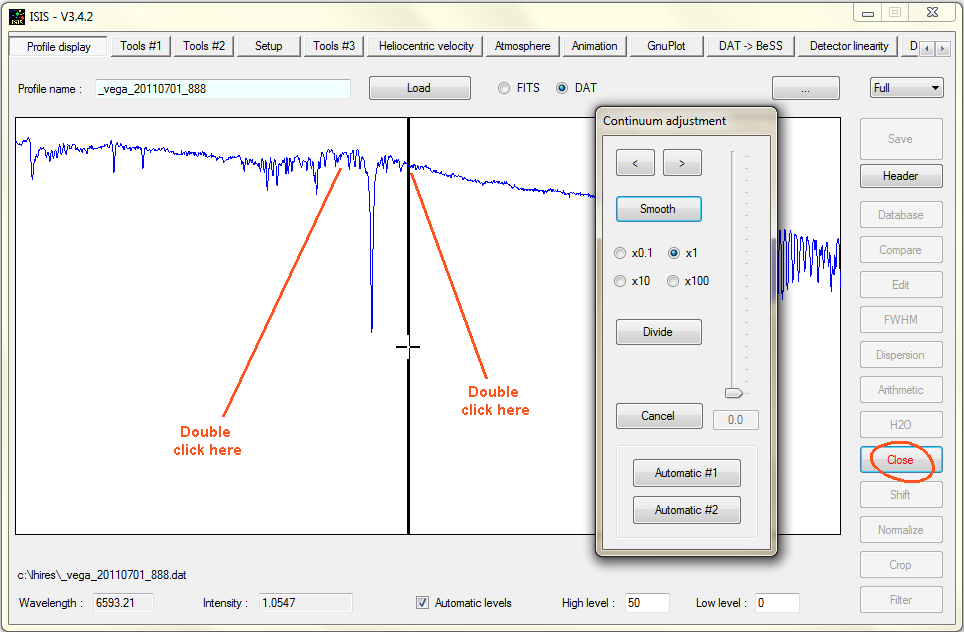This screenshot has height=632, width=964.
Task: Open the Full display mode dropdown
Action: [x=906, y=88]
